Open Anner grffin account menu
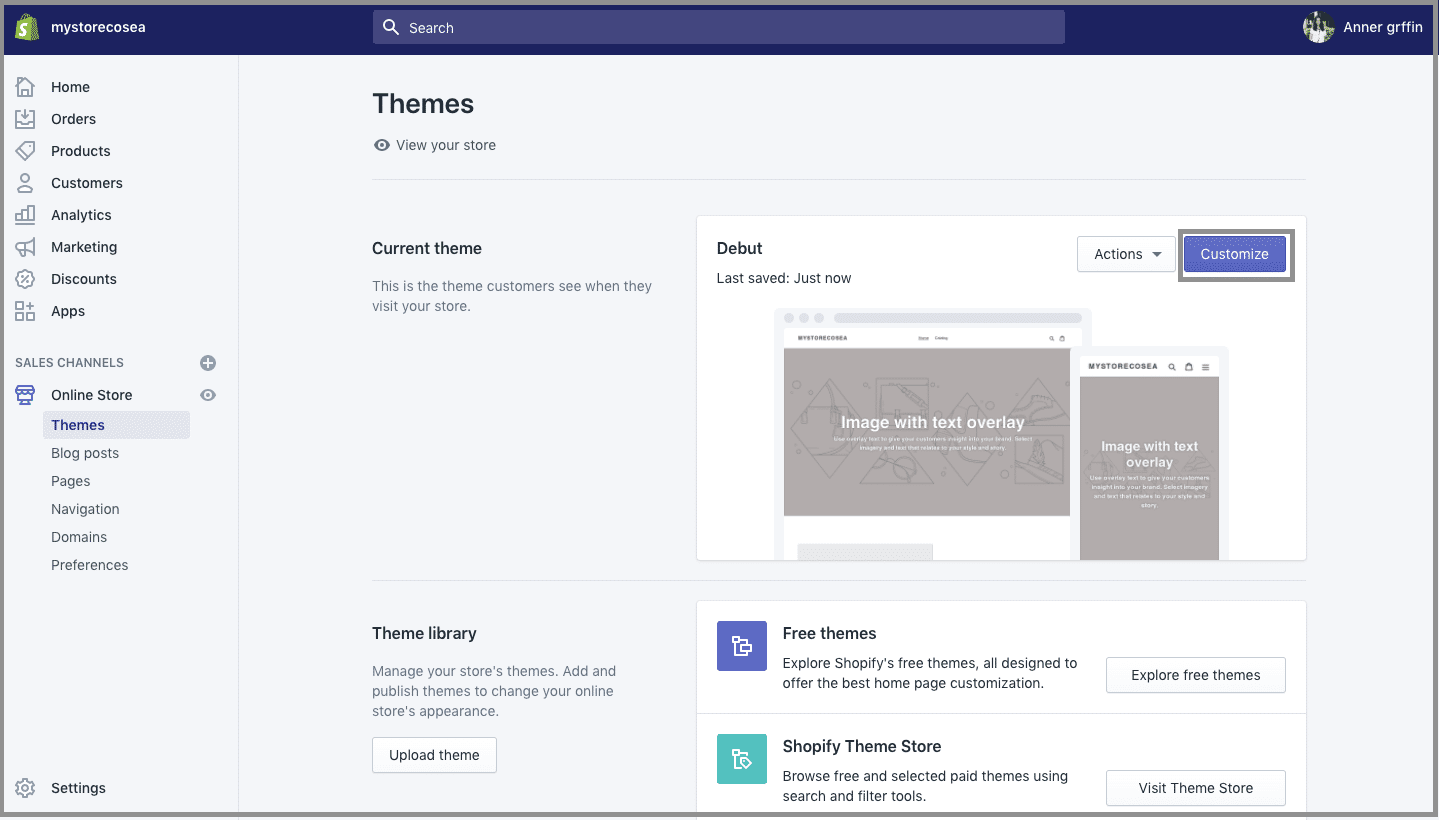The width and height of the screenshot is (1439, 820). [1362, 27]
